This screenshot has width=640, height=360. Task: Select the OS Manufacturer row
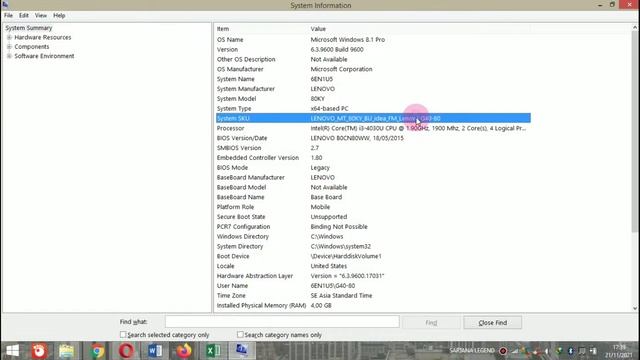[x=373, y=69]
